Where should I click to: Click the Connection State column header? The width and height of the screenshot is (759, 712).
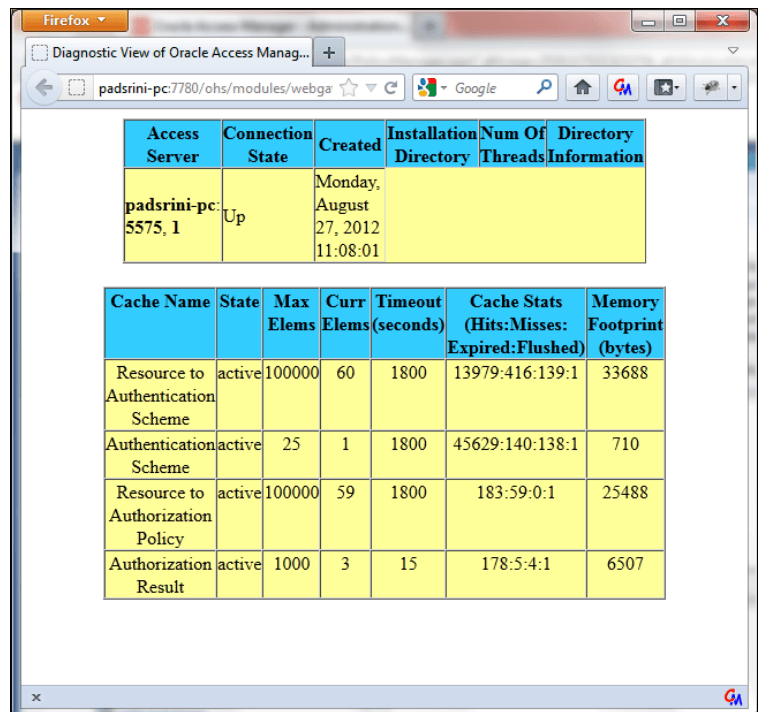click(x=268, y=144)
